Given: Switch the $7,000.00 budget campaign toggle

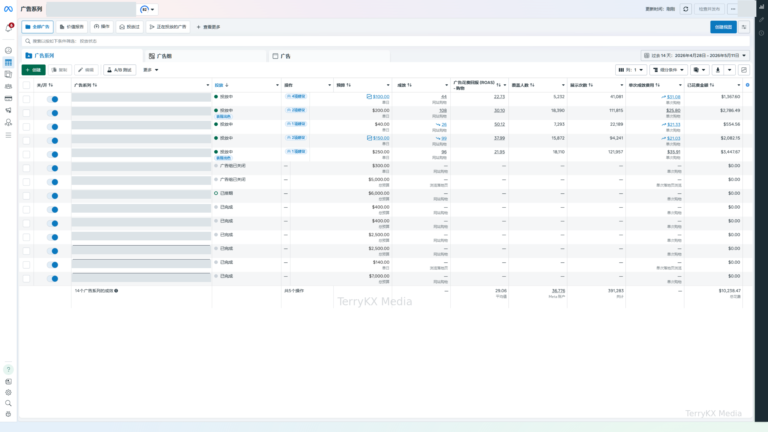Looking at the screenshot, I should pos(52,279).
